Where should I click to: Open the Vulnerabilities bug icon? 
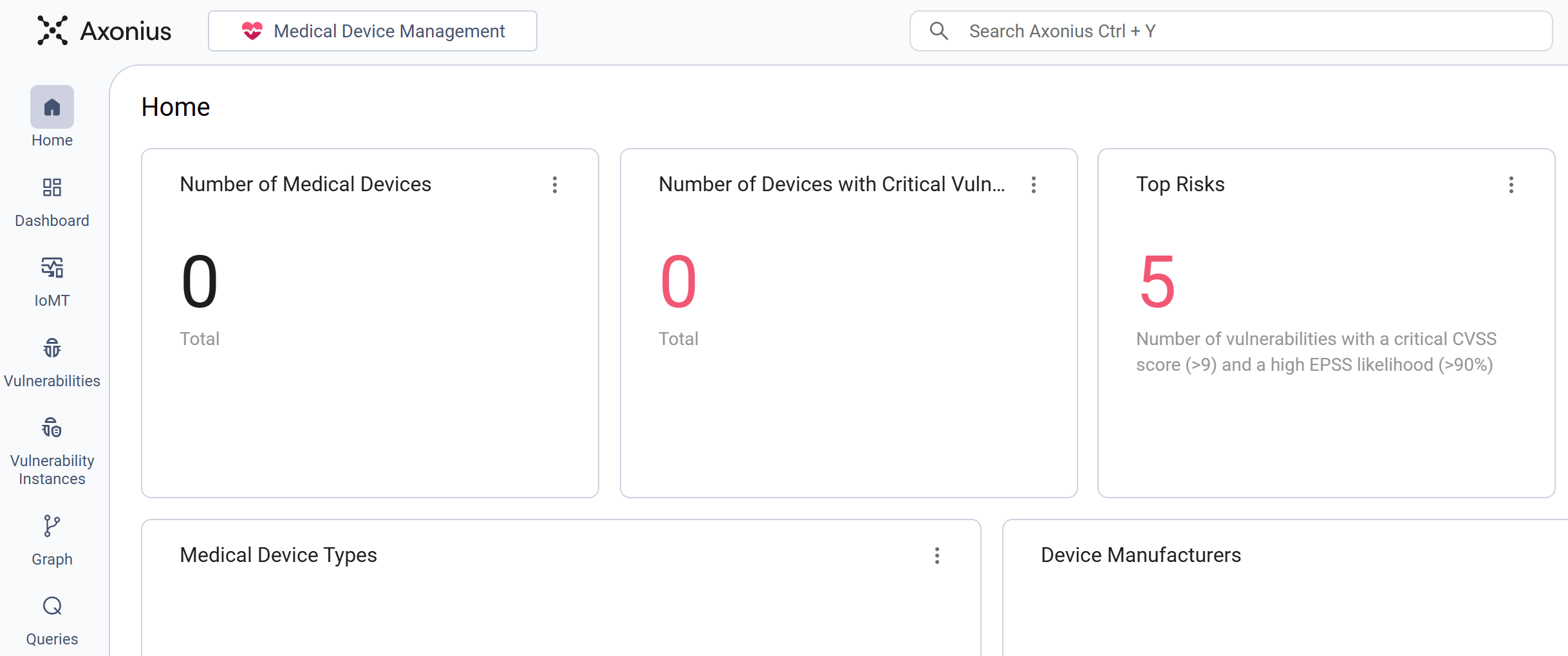click(x=52, y=348)
